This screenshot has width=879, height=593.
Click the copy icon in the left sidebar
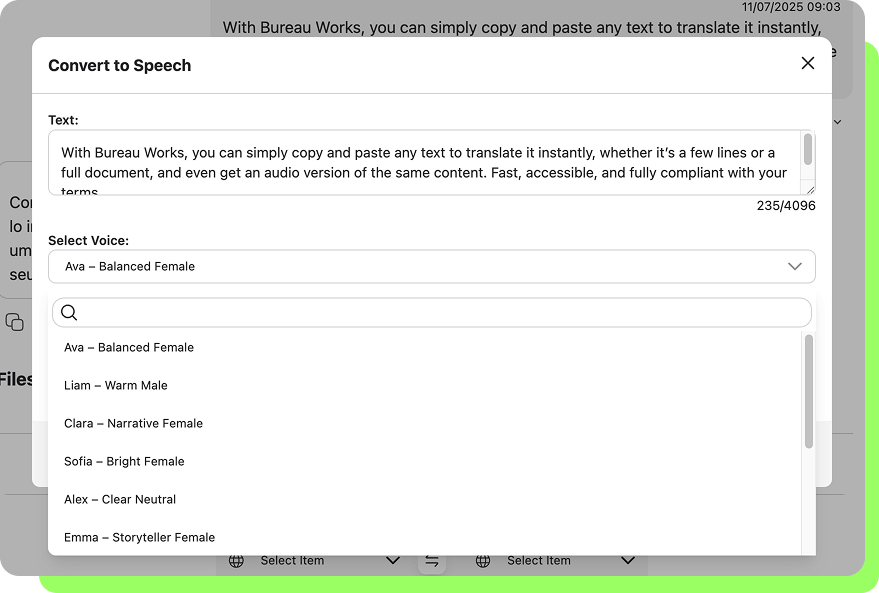point(13,323)
